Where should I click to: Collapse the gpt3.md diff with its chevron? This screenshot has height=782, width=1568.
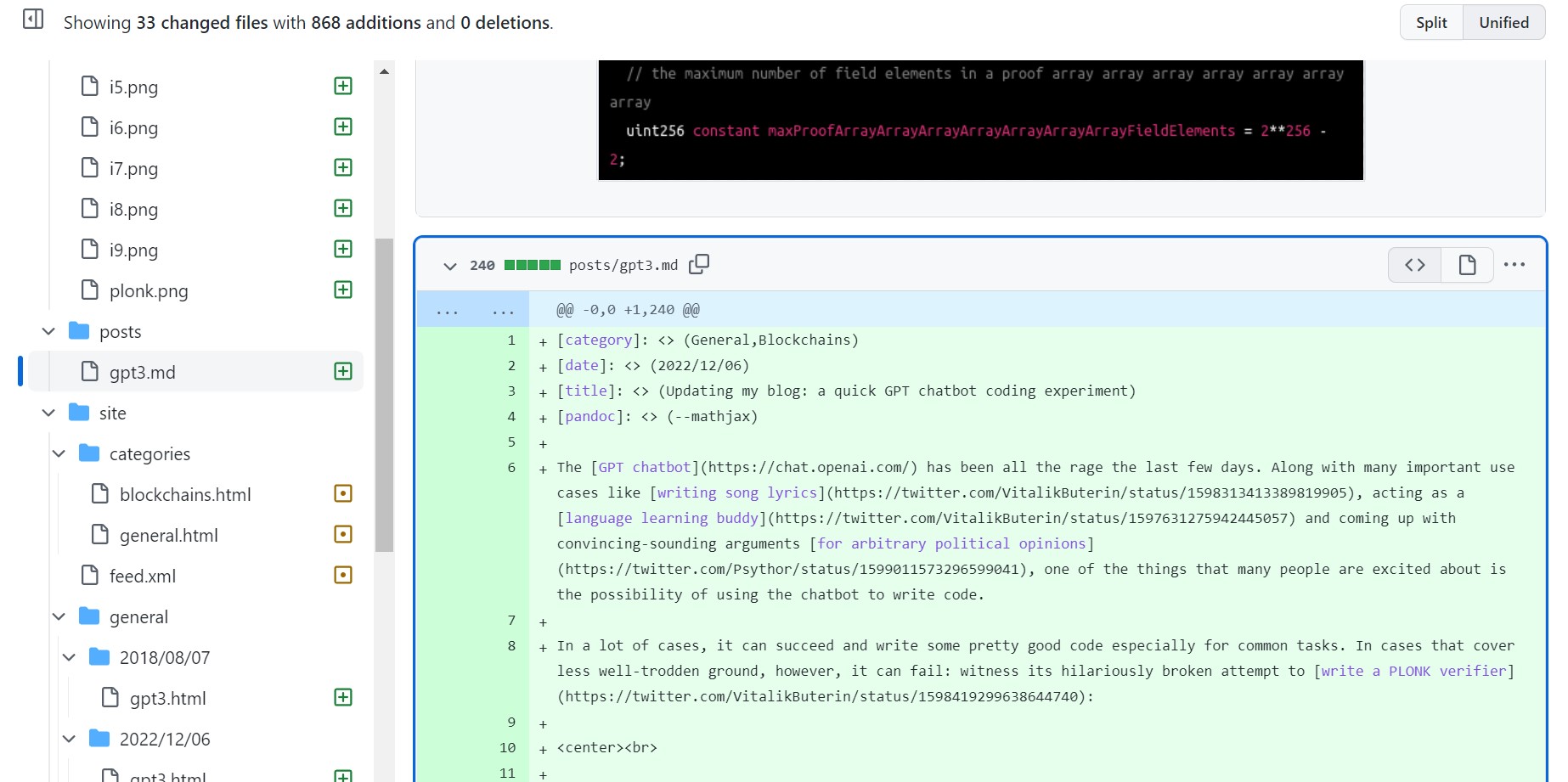click(450, 265)
